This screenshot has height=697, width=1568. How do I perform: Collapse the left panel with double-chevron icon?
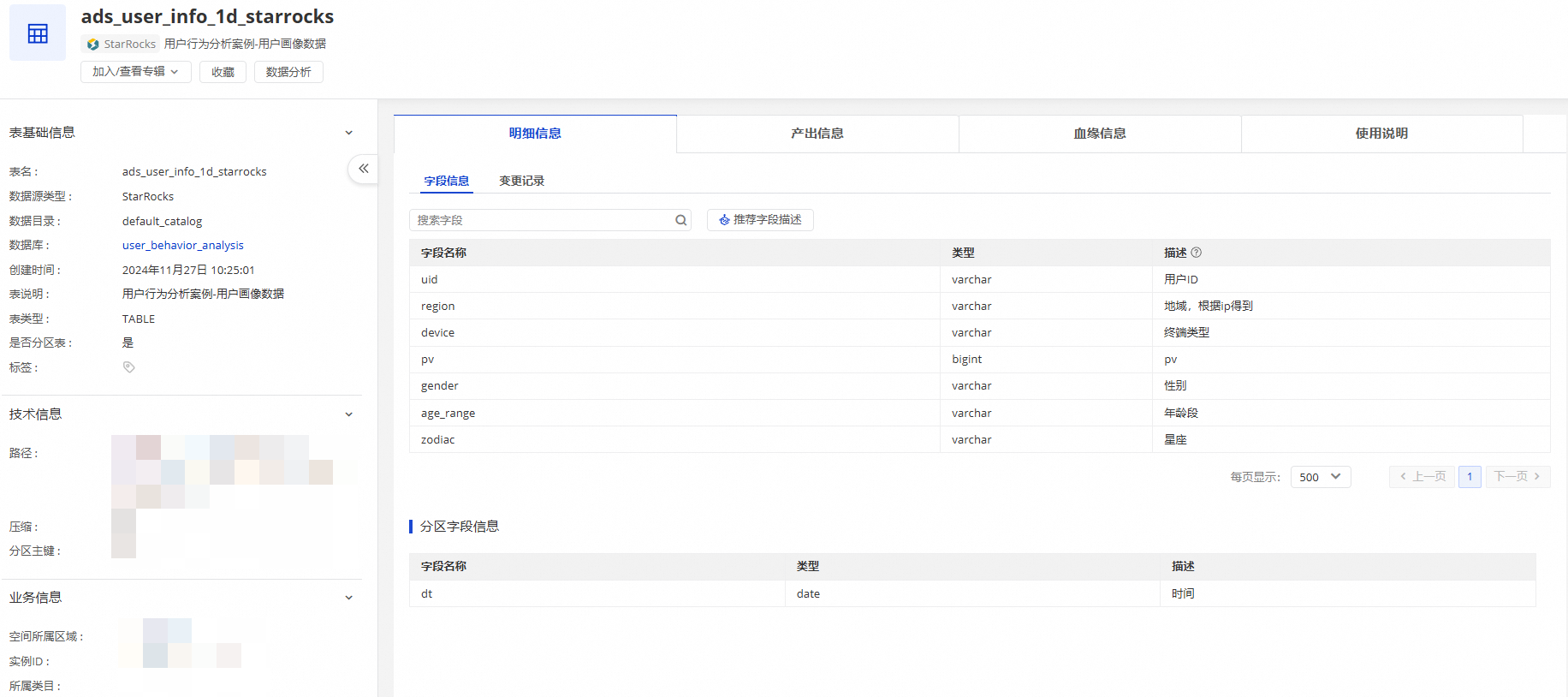point(364,169)
